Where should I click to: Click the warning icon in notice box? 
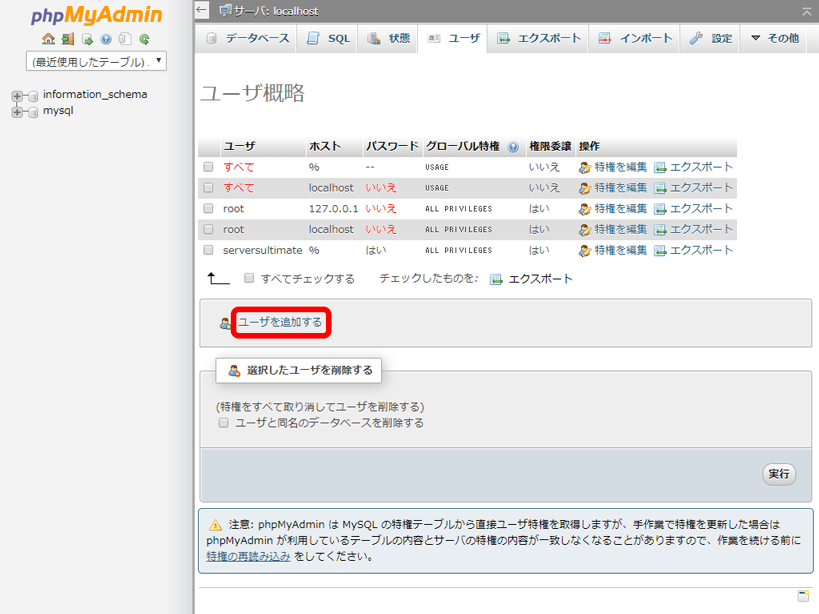(x=215, y=525)
